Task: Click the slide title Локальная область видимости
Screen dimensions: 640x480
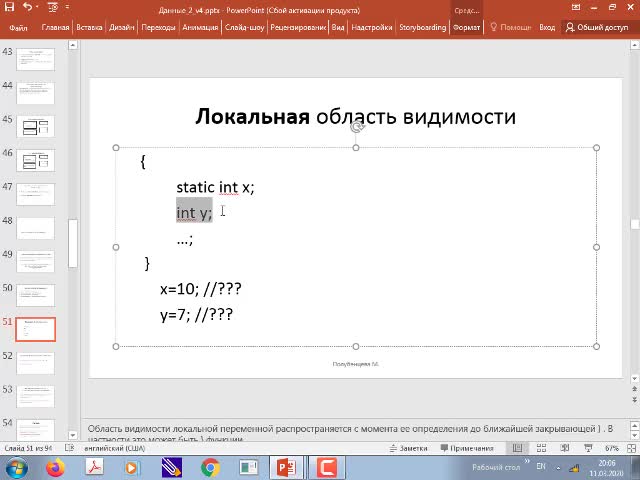Action: [356, 117]
